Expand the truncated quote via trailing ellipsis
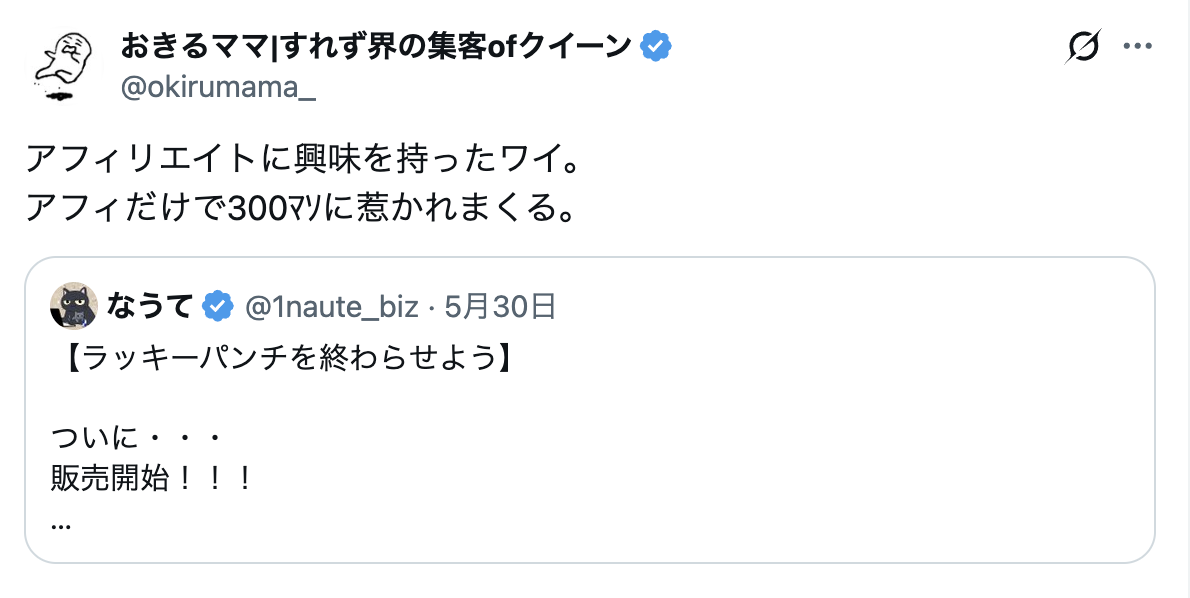The width and height of the screenshot is (1190, 598). pos(60,522)
